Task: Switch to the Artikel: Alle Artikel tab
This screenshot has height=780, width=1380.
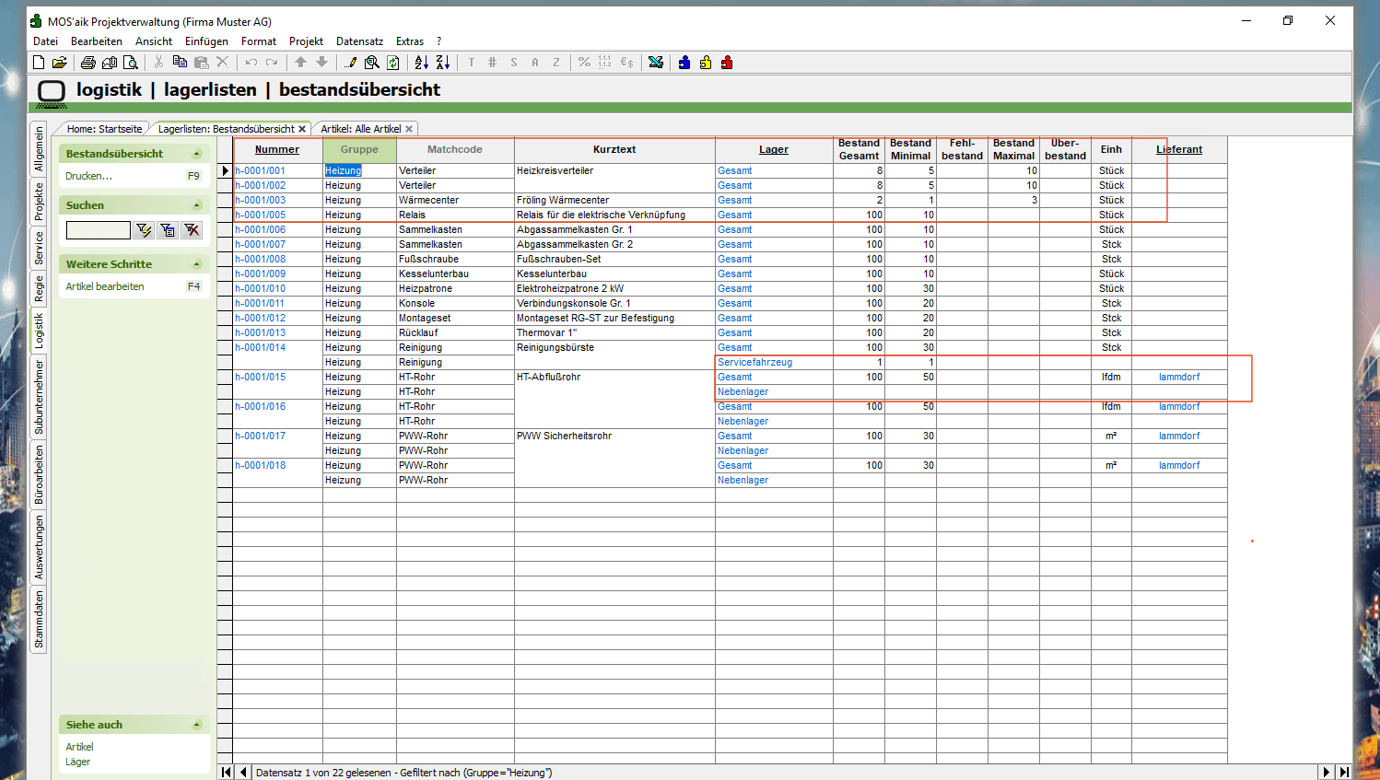Action: [360, 129]
